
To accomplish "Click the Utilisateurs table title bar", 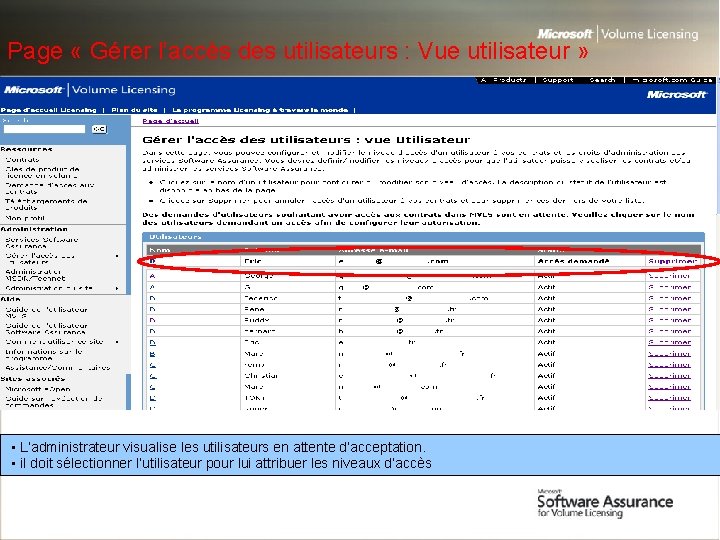I will pyautogui.click(x=423, y=237).
